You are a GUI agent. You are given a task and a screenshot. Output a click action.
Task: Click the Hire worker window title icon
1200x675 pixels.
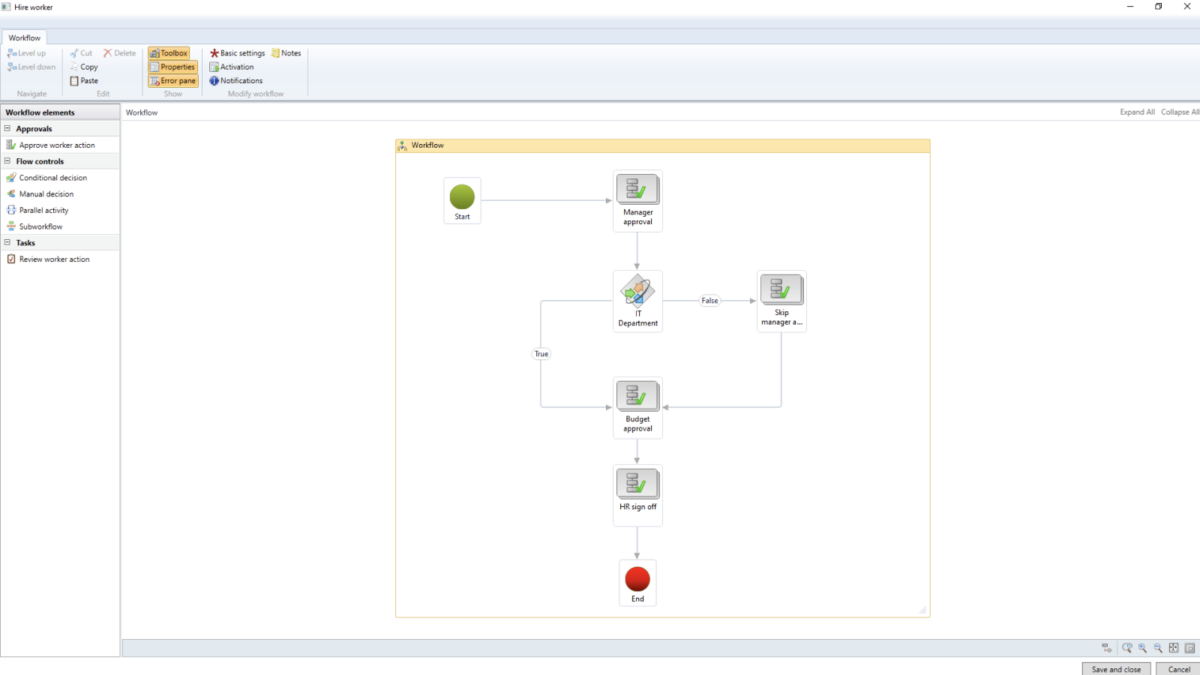click(5, 7)
